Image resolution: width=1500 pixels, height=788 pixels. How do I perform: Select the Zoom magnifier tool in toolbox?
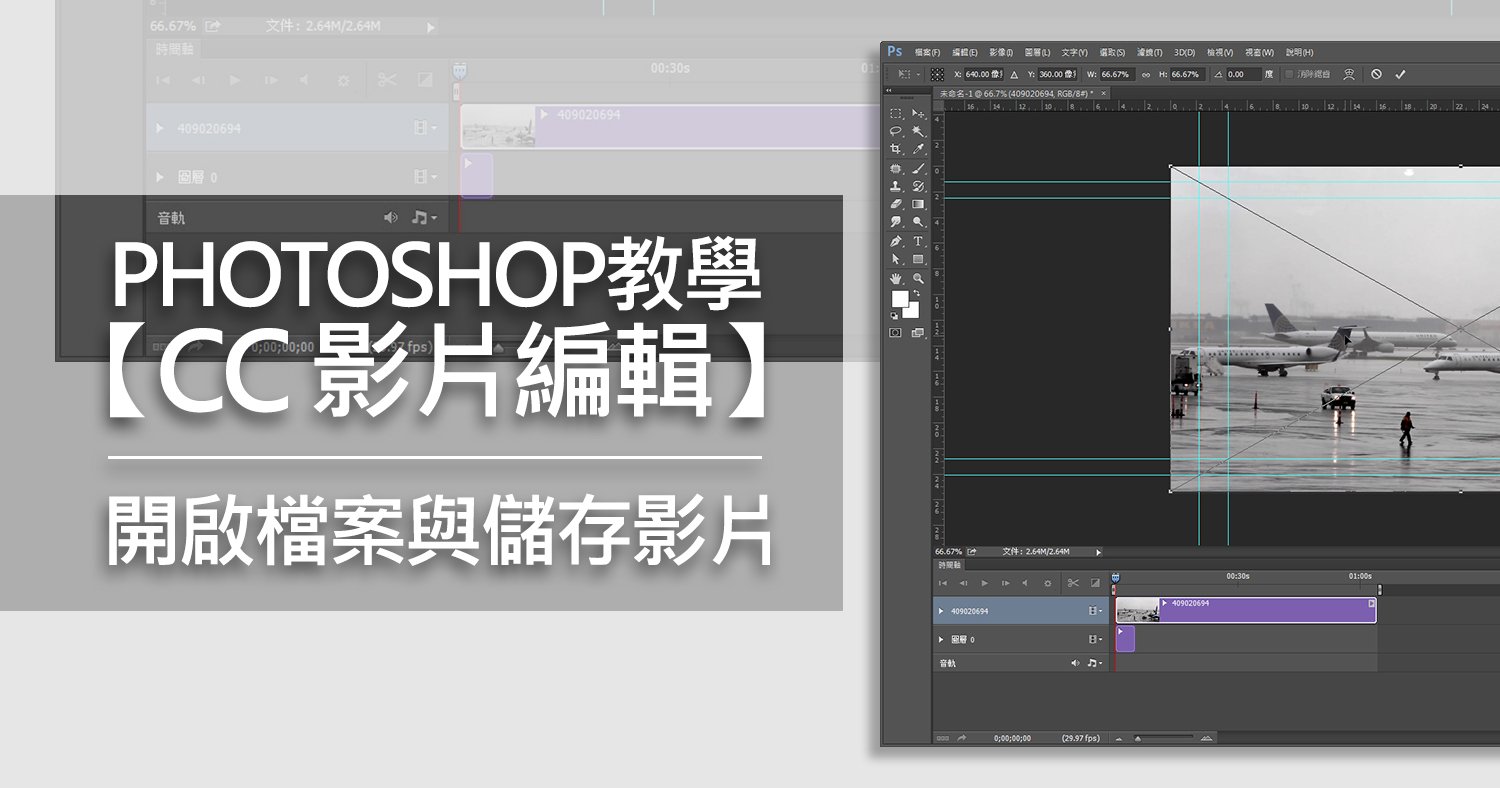pyautogui.click(x=918, y=279)
